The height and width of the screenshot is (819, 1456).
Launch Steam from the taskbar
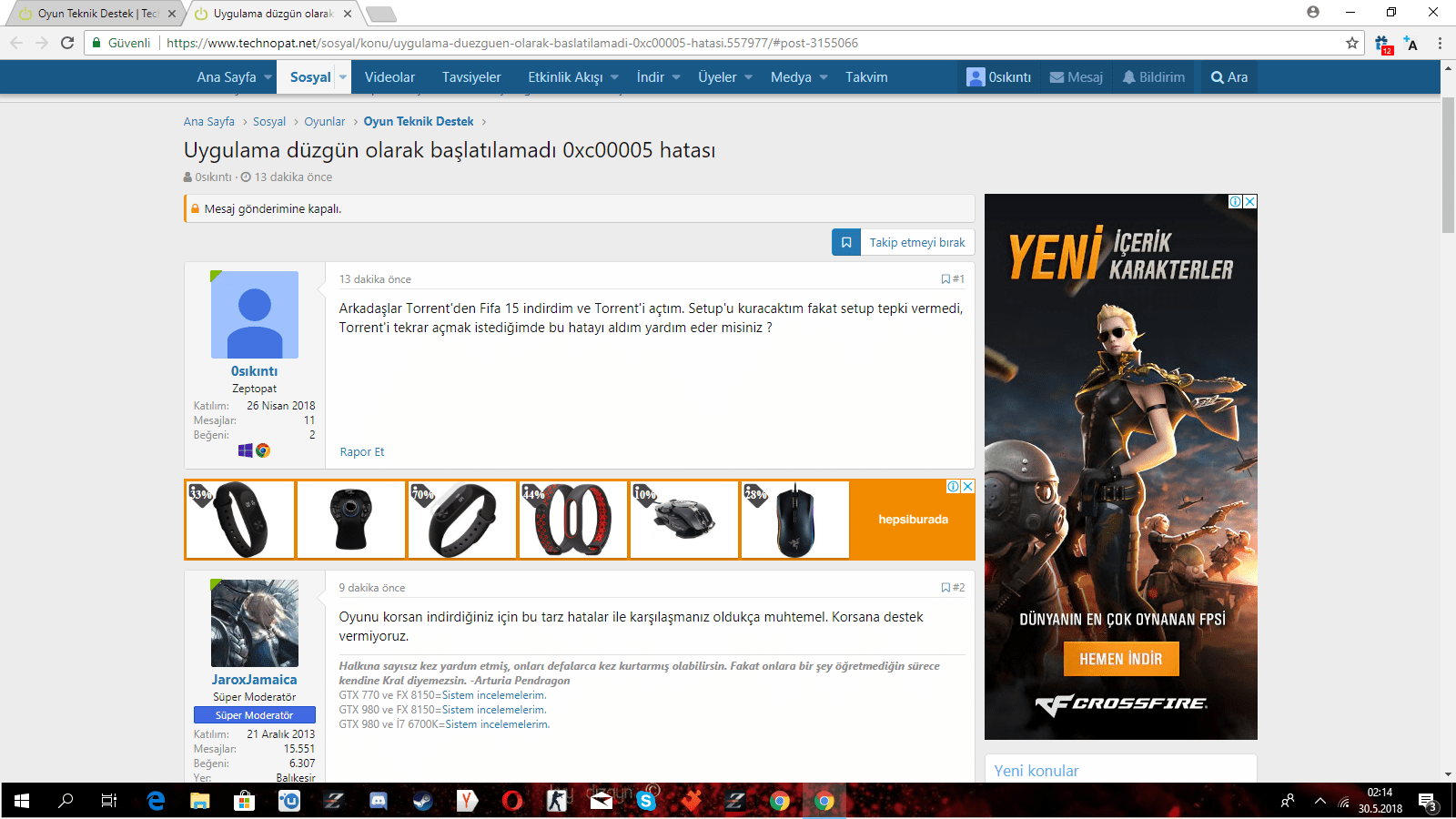tap(422, 801)
